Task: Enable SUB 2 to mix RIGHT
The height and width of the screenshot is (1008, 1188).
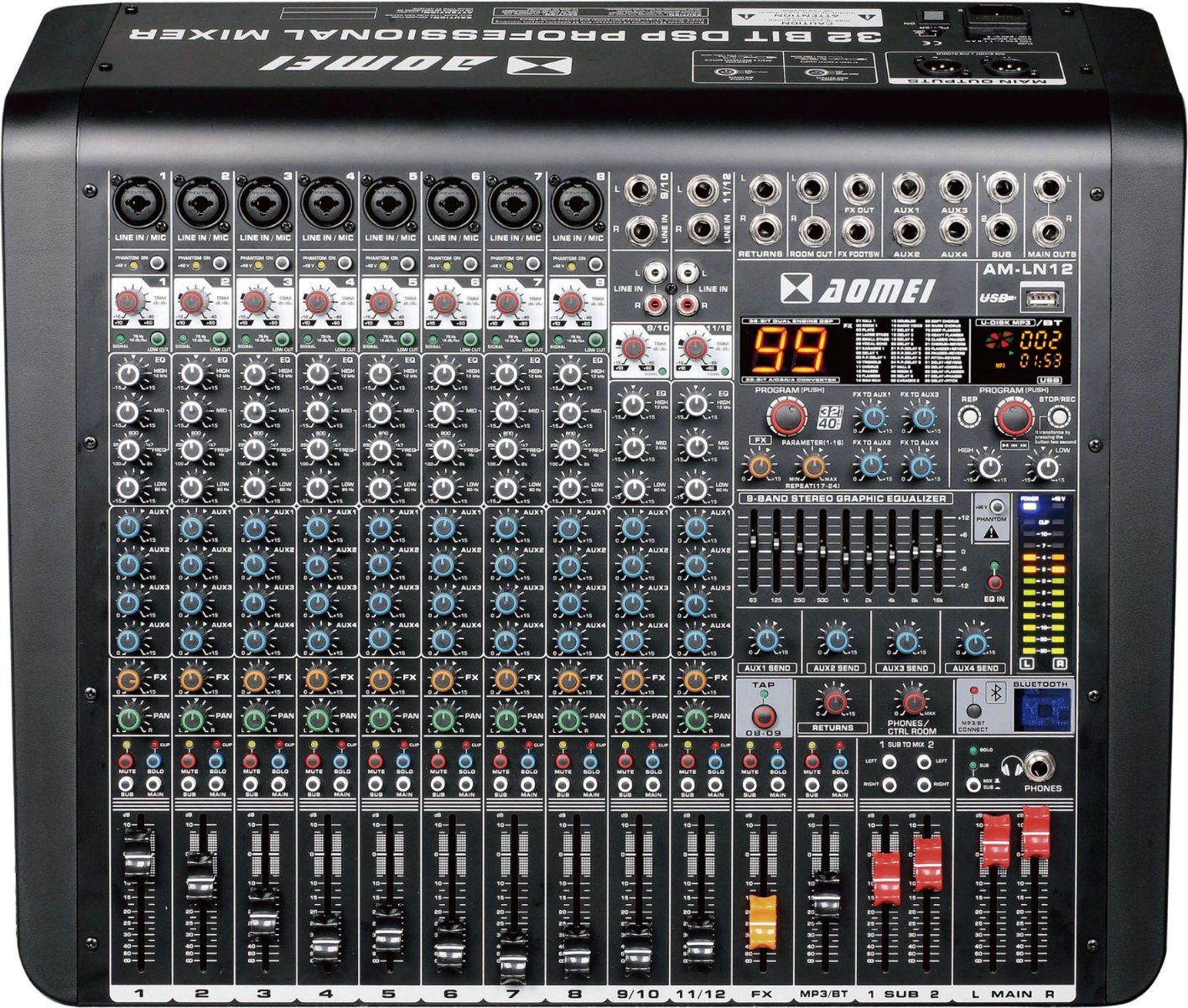Action: tap(924, 785)
